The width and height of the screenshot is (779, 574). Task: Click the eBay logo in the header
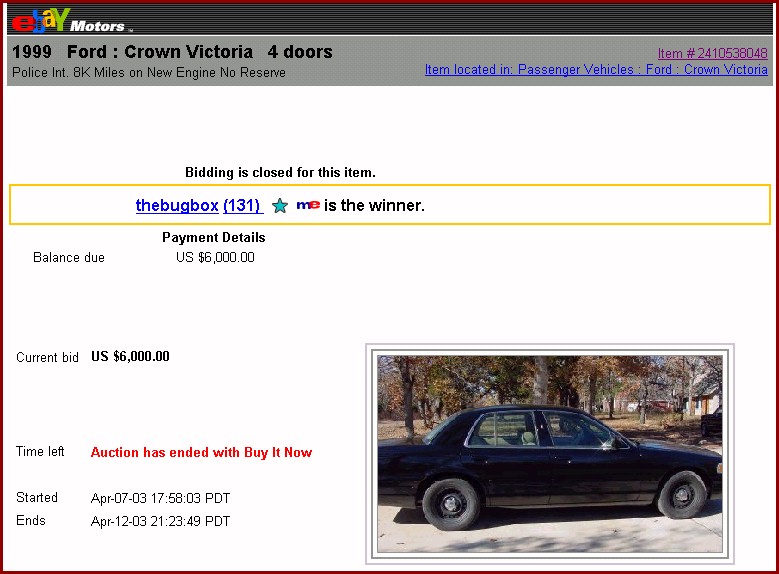click(40, 20)
